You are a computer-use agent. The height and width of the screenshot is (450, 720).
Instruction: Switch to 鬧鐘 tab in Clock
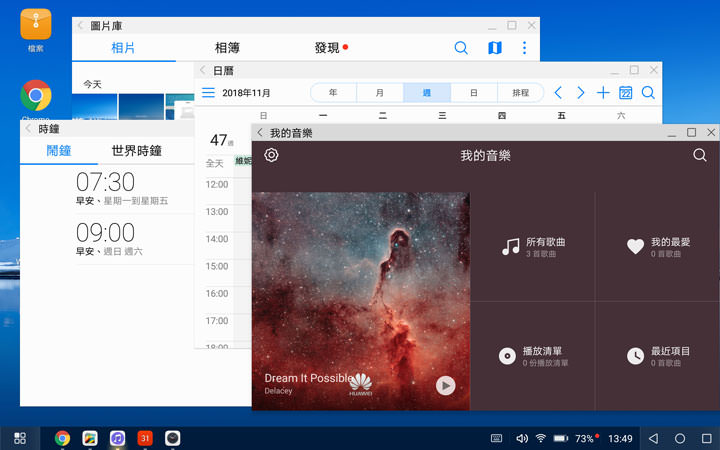[59, 151]
